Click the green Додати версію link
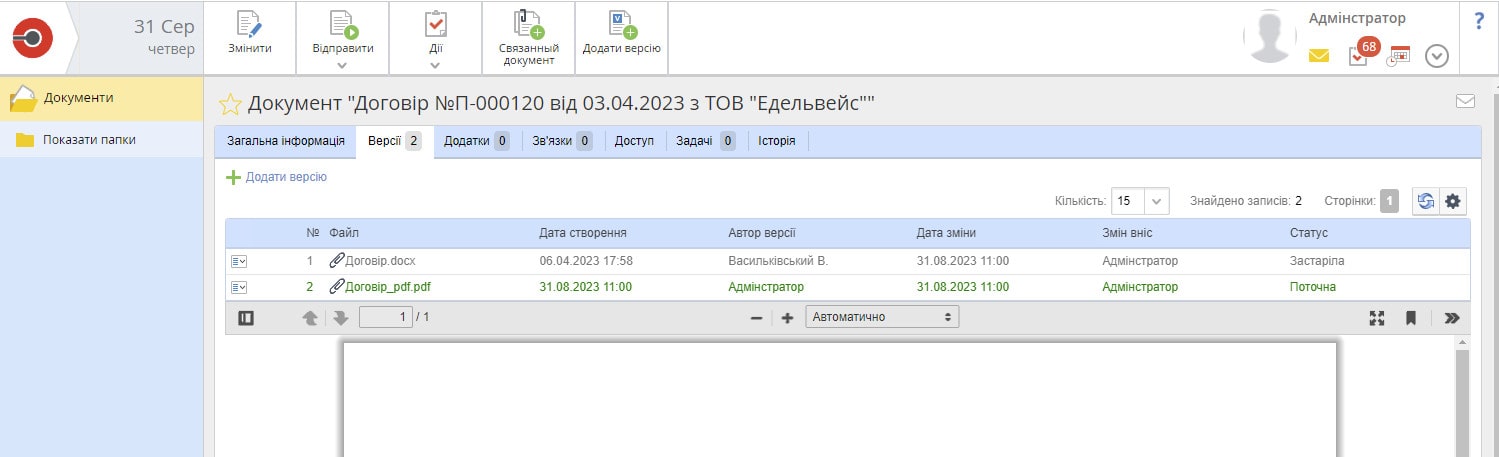 pos(277,177)
